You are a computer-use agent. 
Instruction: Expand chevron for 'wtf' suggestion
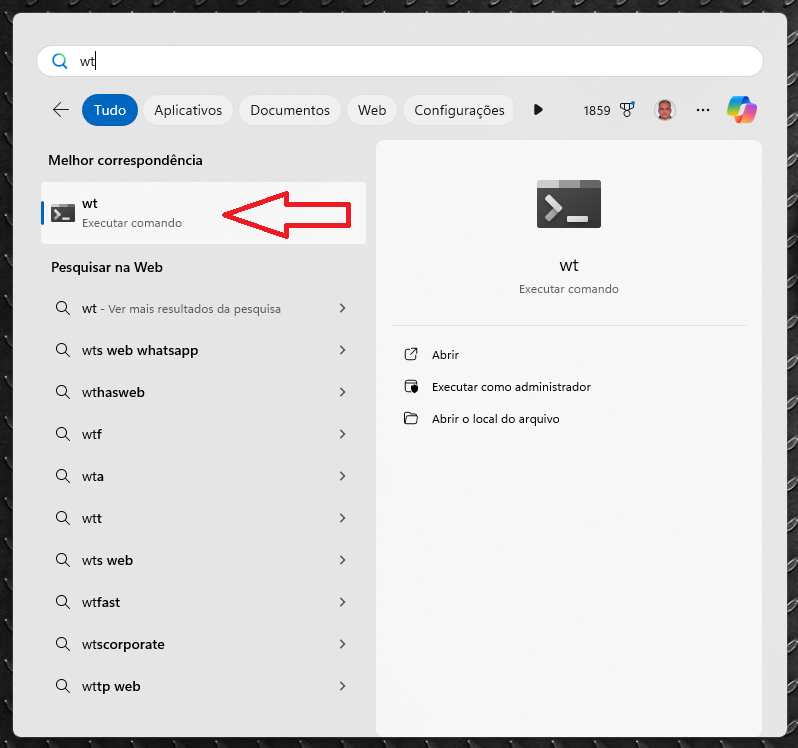343,434
